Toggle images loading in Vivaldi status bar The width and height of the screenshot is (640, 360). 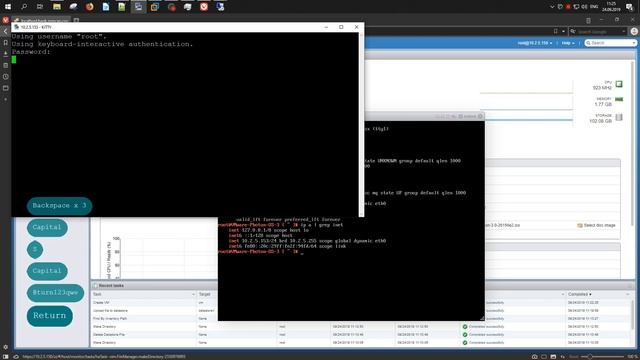553,356
